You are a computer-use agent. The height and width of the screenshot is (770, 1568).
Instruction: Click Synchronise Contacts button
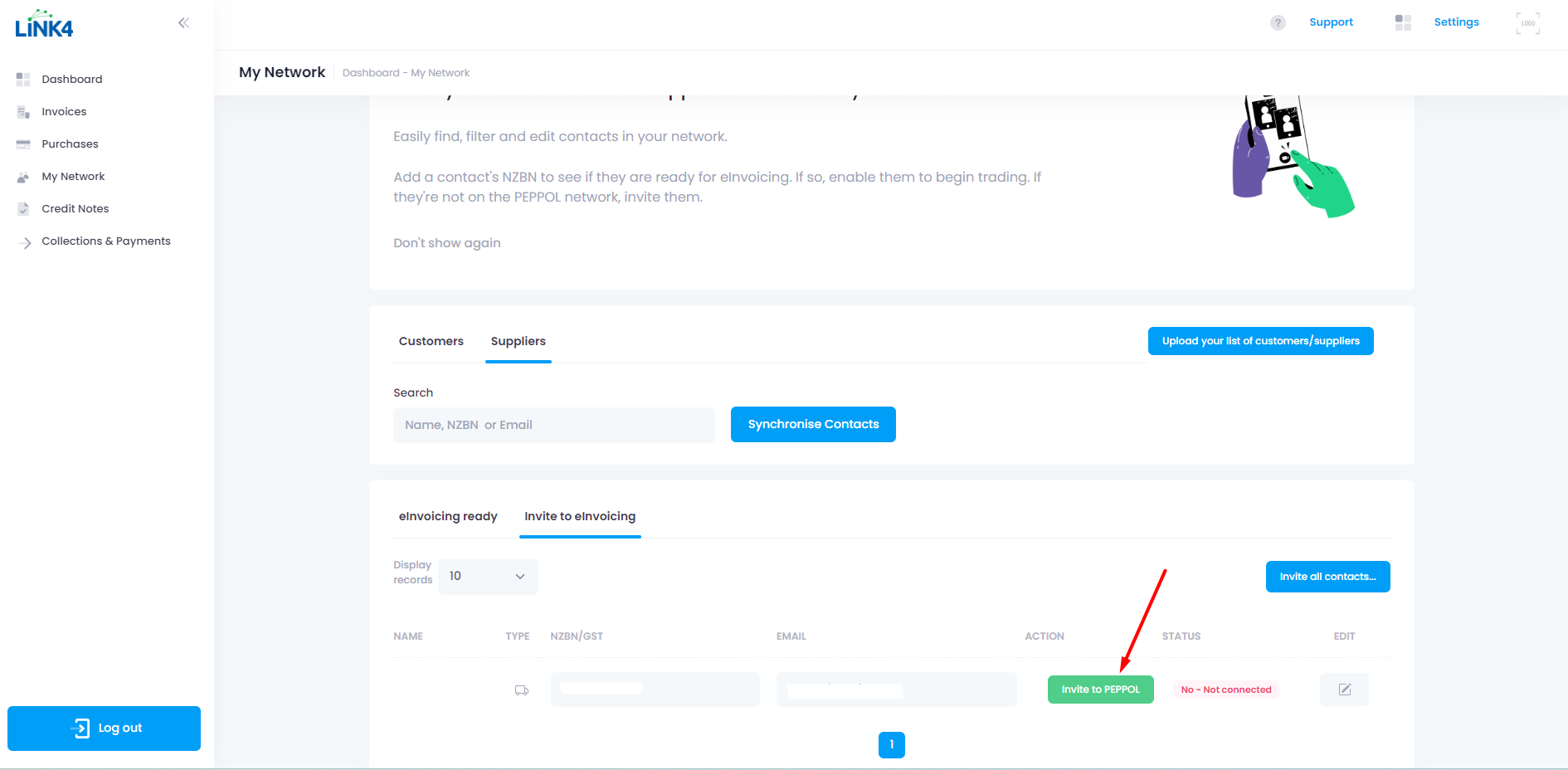(813, 424)
